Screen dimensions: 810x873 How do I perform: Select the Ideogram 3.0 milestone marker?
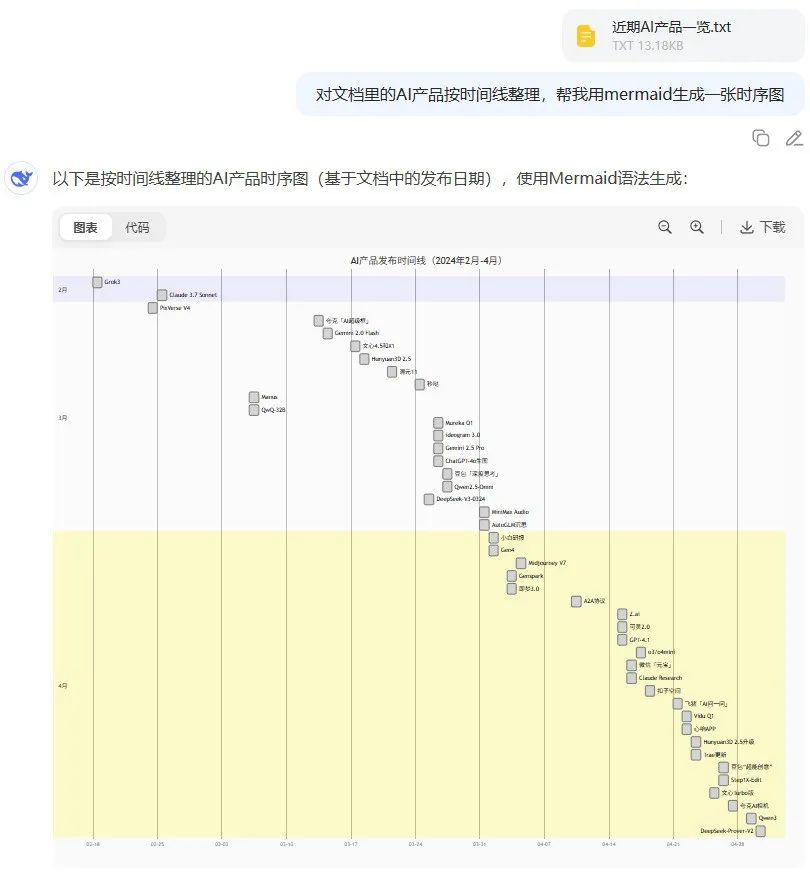pyautogui.click(x=438, y=435)
